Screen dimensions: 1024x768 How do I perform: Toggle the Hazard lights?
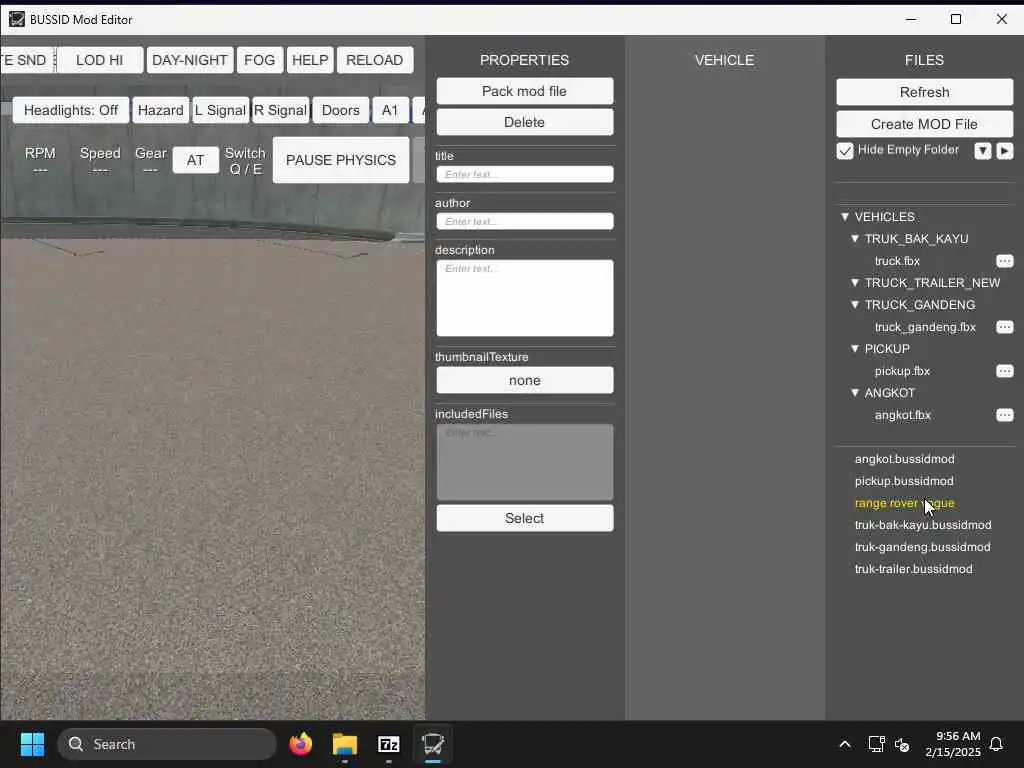coord(161,110)
